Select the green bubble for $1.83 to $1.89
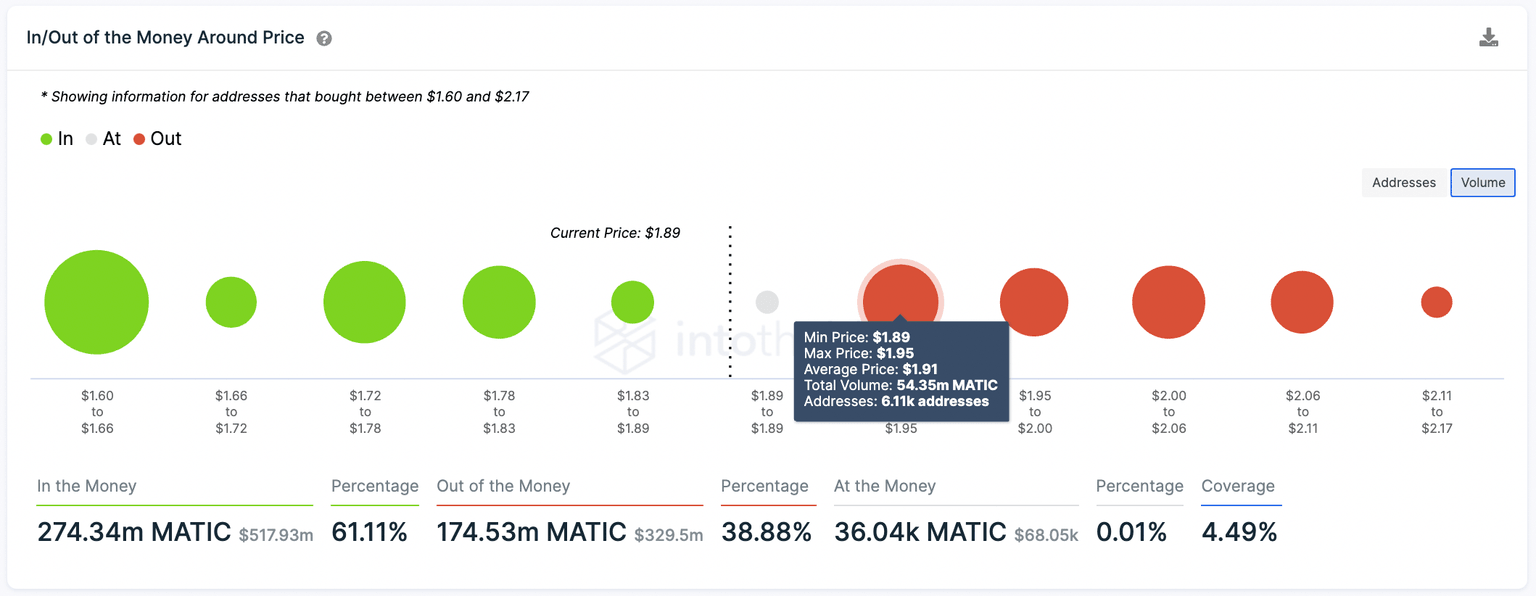 [x=633, y=301]
